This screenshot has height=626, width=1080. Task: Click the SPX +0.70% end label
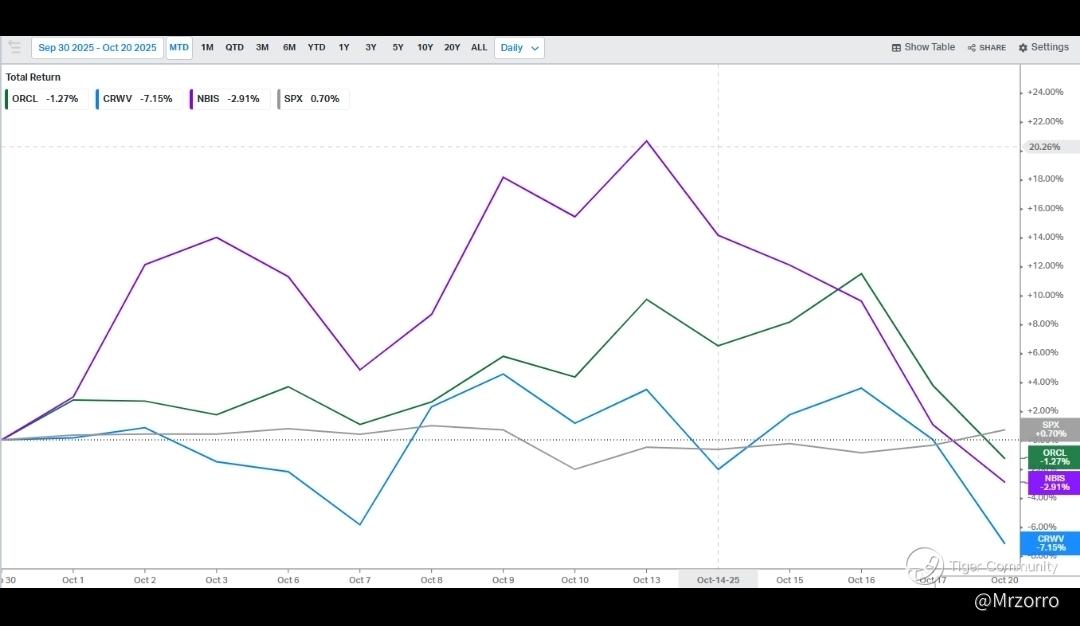pos(1050,430)
